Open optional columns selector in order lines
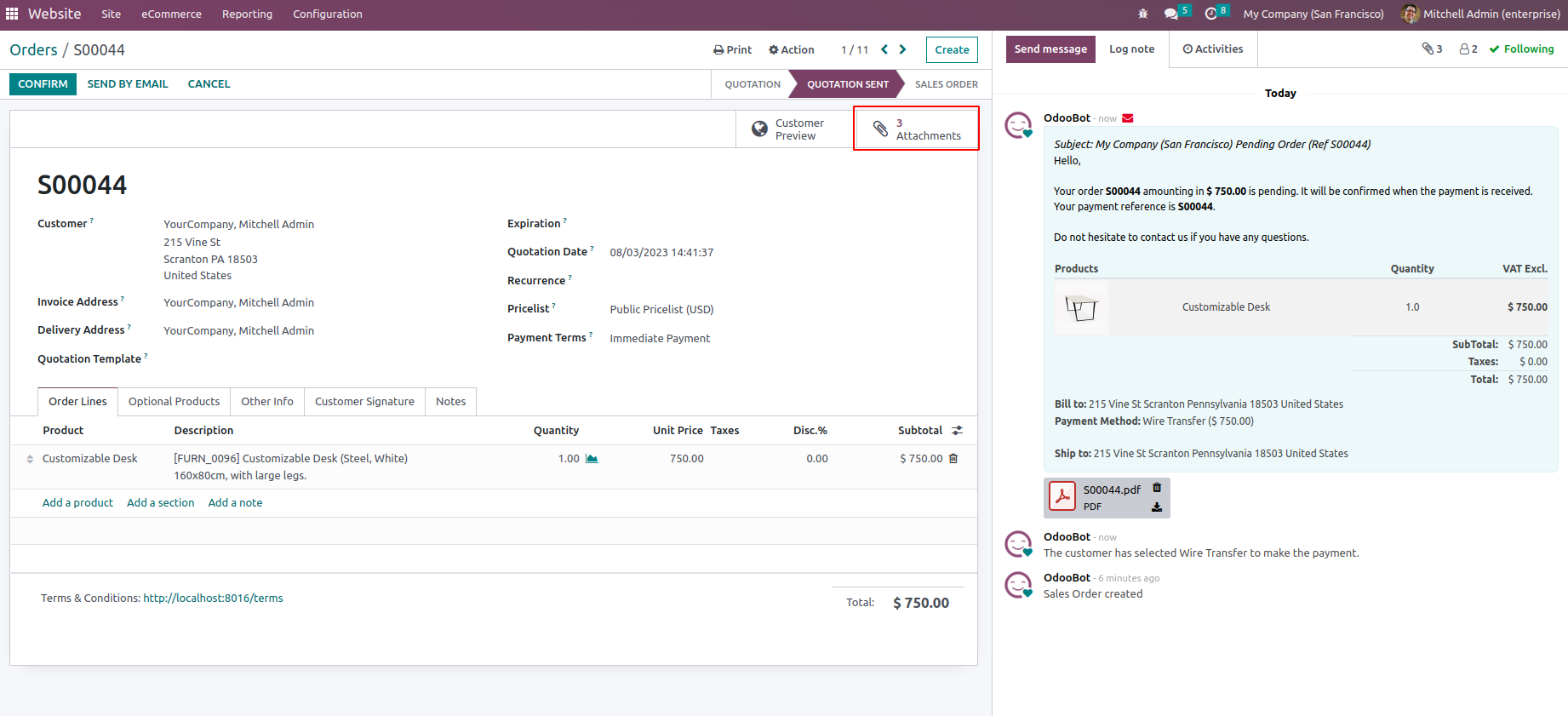Screen dimensions: 1568x716 [957, 431]
